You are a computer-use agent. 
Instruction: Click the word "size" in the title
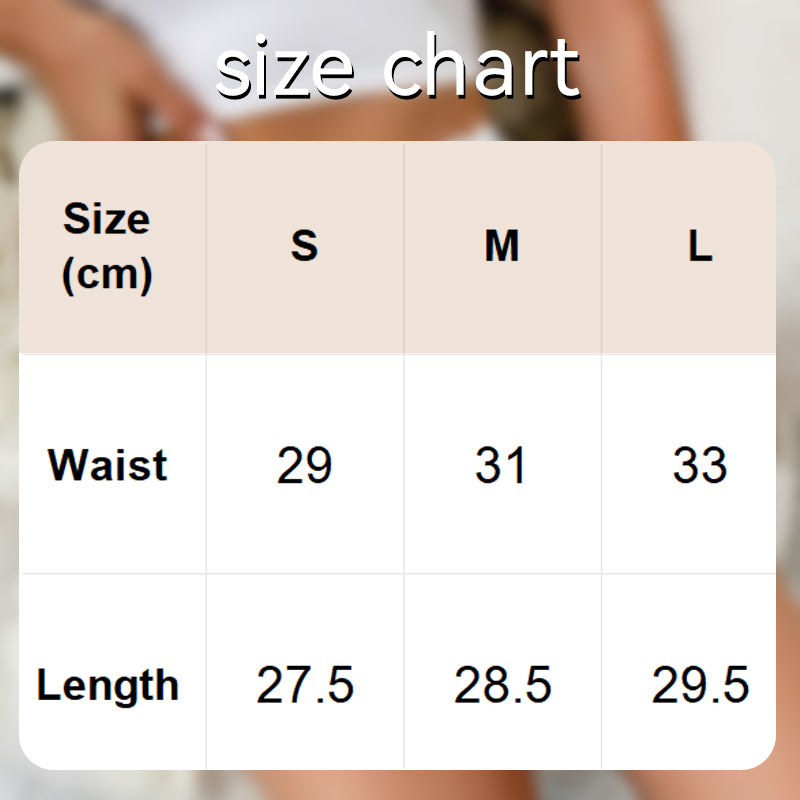click(x=285, y=70)
